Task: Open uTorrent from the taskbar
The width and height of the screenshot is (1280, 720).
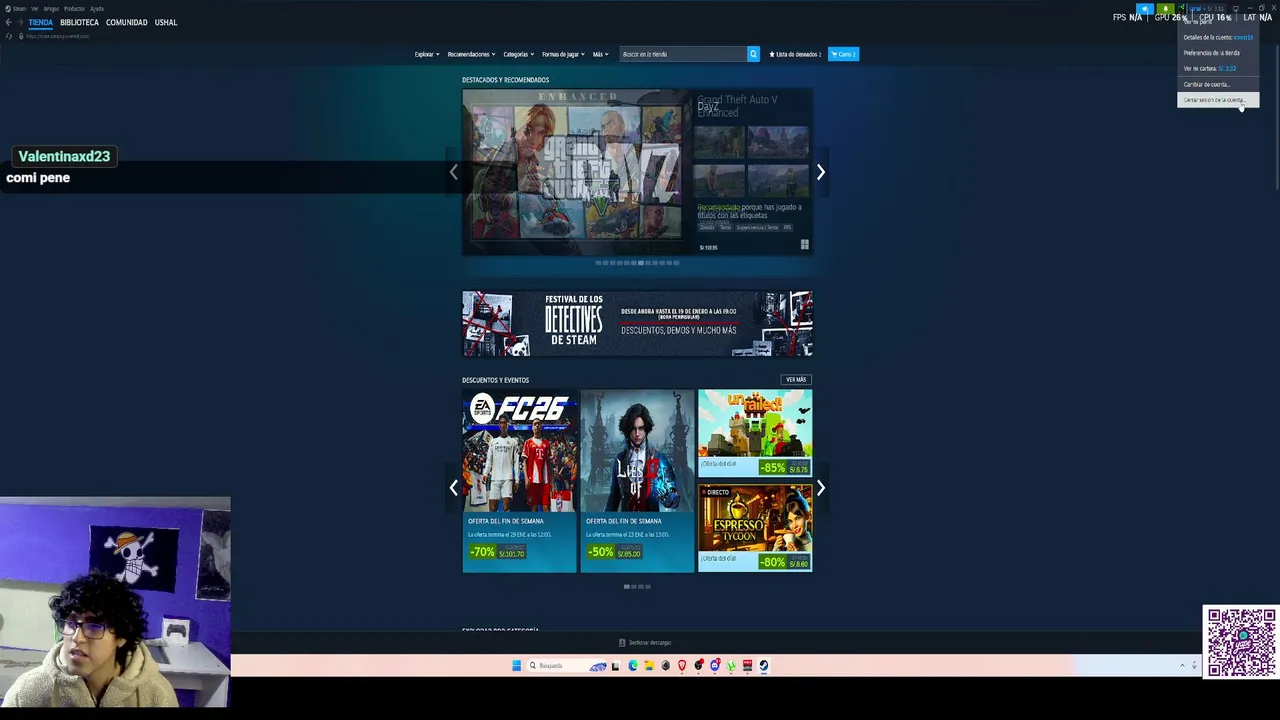Action: 731,666
